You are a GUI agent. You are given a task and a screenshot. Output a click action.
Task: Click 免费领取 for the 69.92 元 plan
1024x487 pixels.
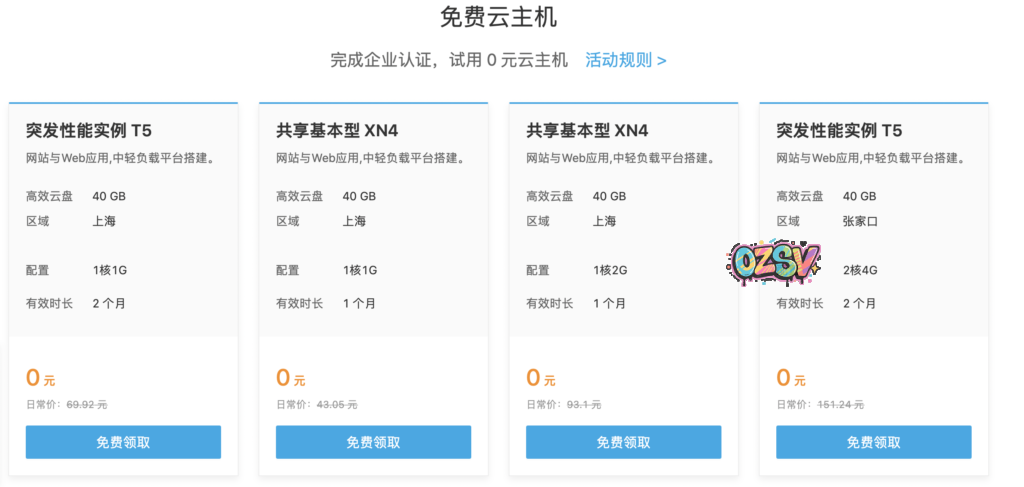point(123,442)
